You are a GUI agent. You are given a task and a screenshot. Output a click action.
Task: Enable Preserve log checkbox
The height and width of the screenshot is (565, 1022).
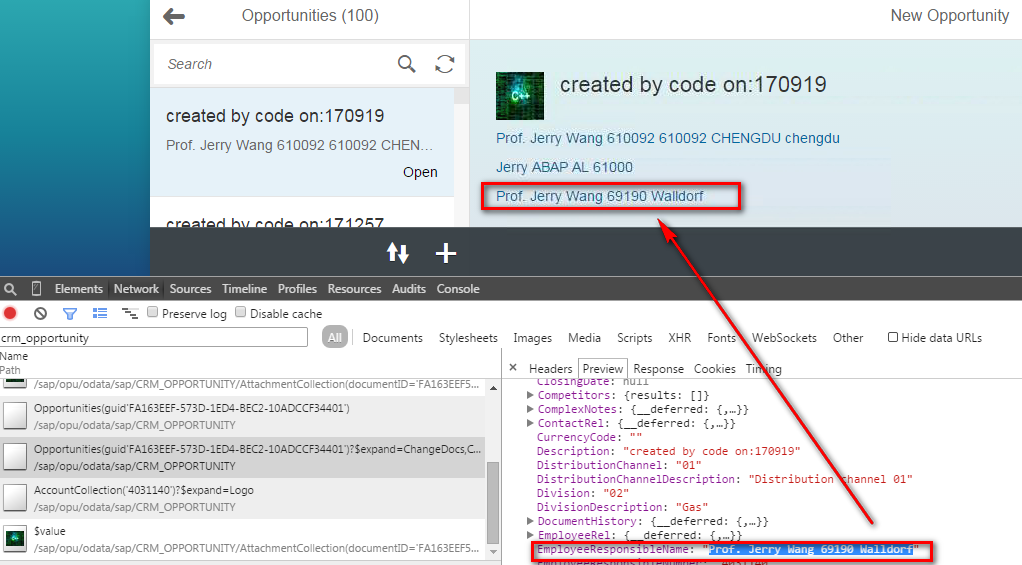(153, 312)
